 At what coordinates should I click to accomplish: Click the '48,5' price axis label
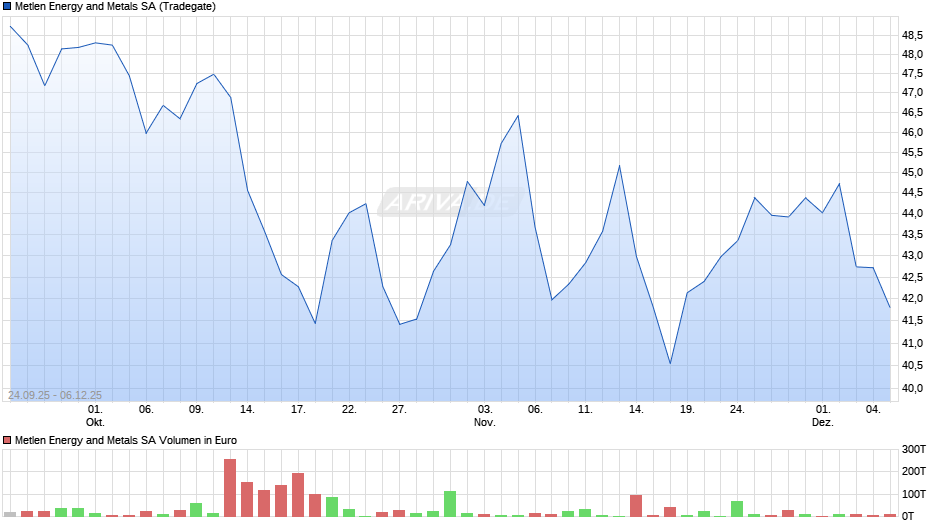pyautogui.click(x=912, y=35)
